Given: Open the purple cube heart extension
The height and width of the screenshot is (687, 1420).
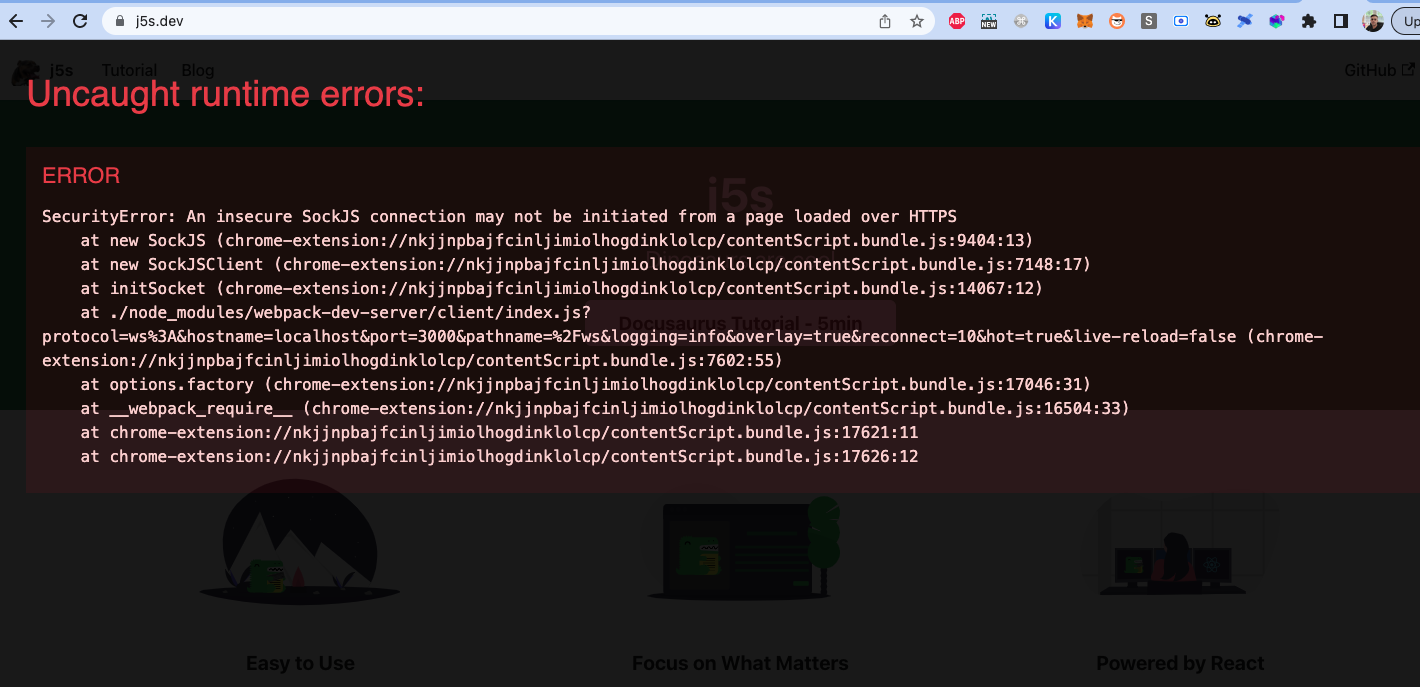Looking at the screenshot, I should [1277, 21].
